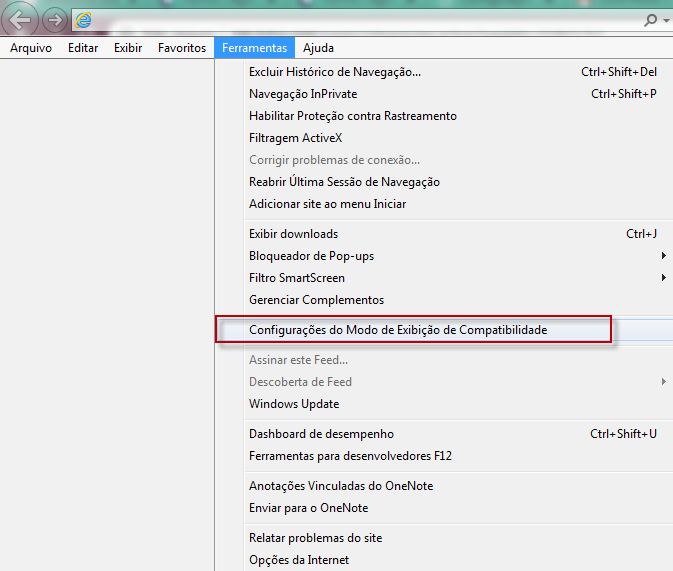The width and height of the screenshot is (673, 571).
Task: Toggle Filtragem ActiveX
Action: pos(444,138)
